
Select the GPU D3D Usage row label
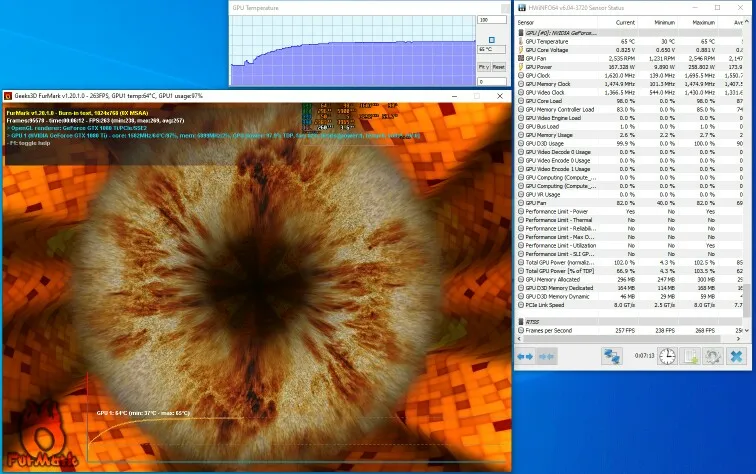(544, 144)
